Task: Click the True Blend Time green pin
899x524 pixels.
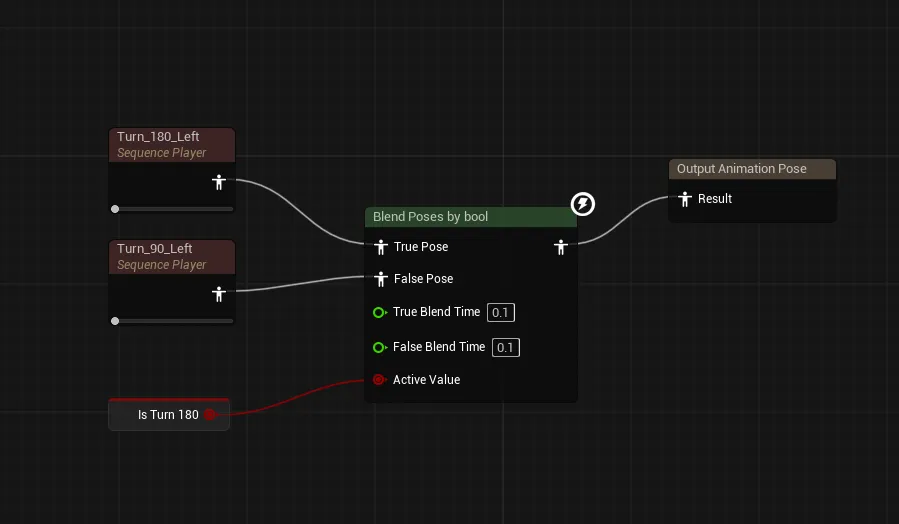Action: click(380, 312)
